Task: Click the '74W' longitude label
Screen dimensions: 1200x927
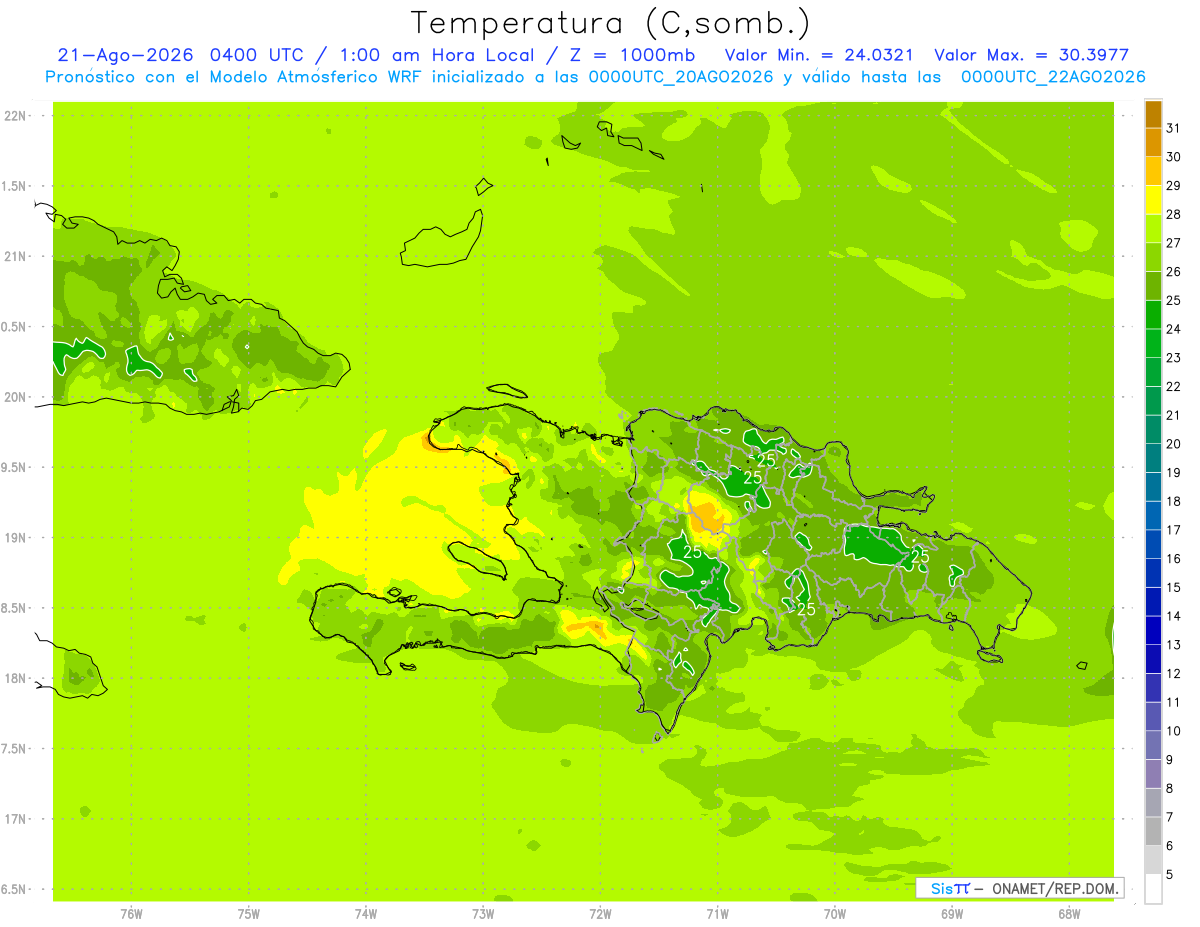Action: (x=366, y=914)
